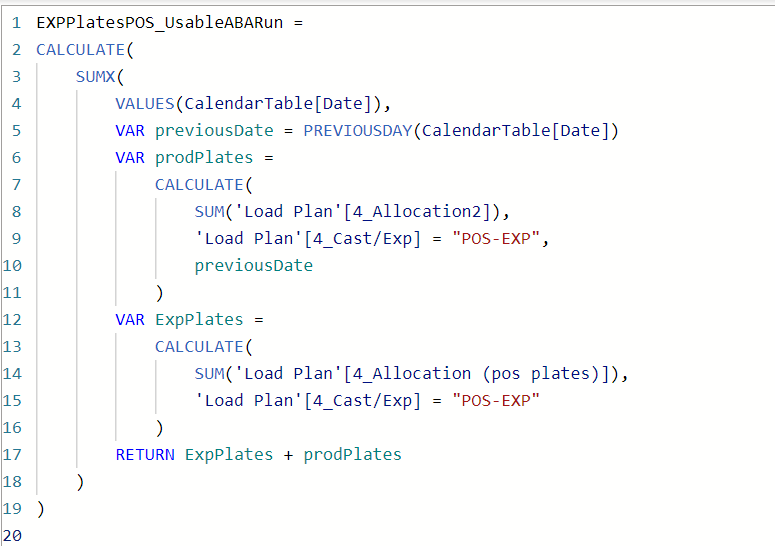Click the VAR keyword on line 12

130,320
